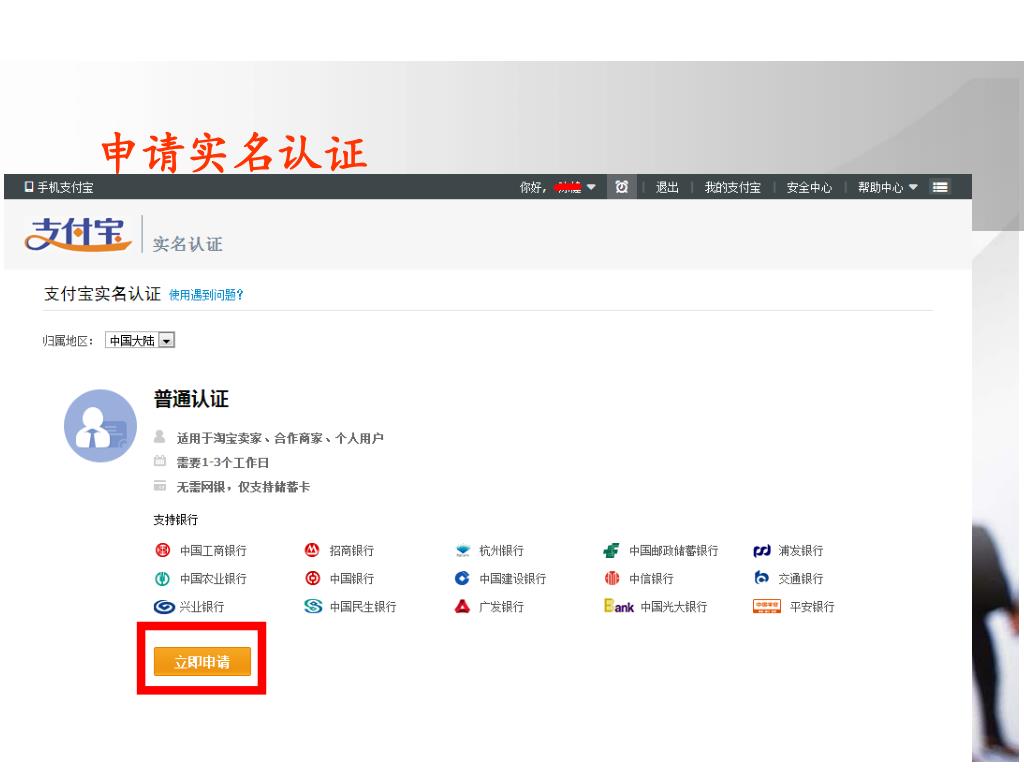
Task: Click 退出 to log out
Action: [667, 187]
